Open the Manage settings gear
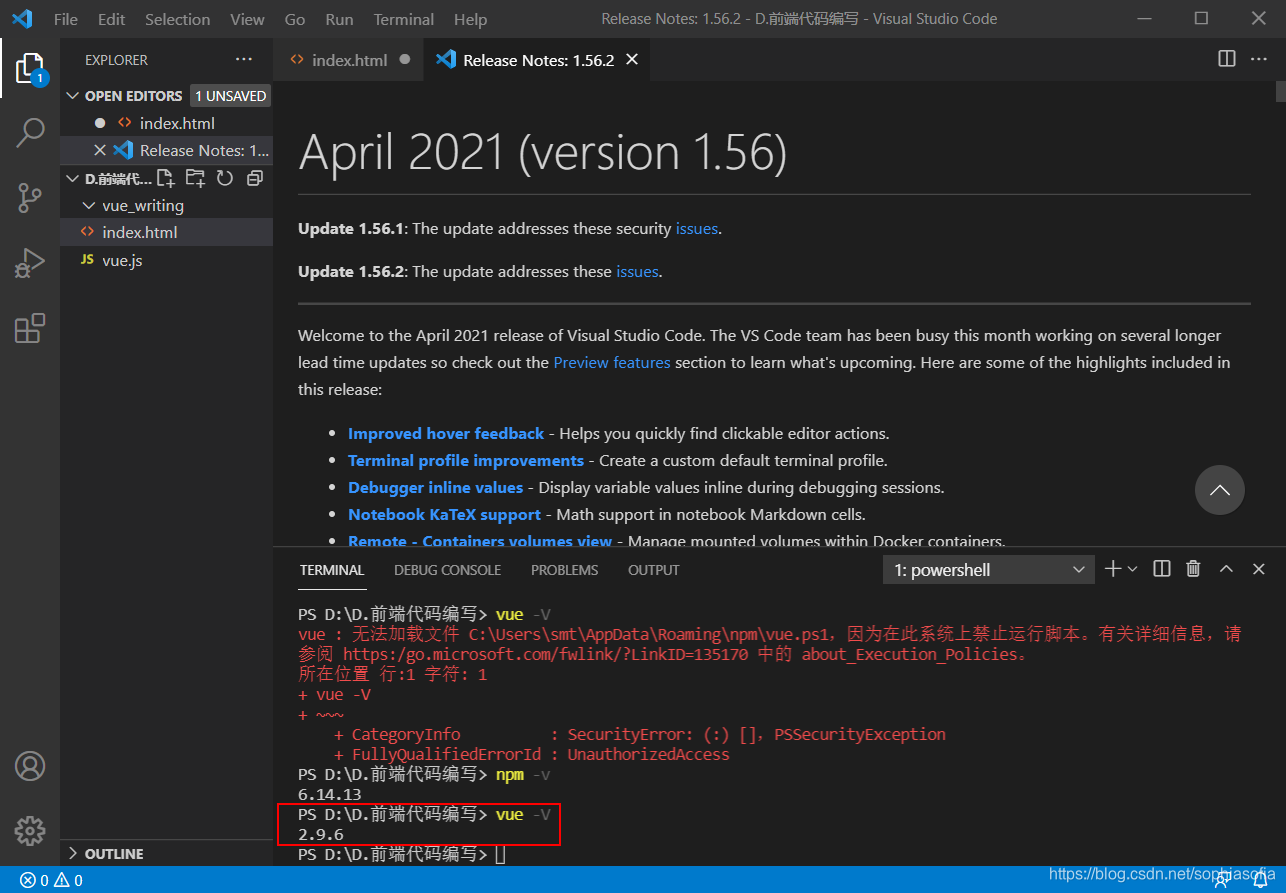1286x893 pixels. [29, 830]
